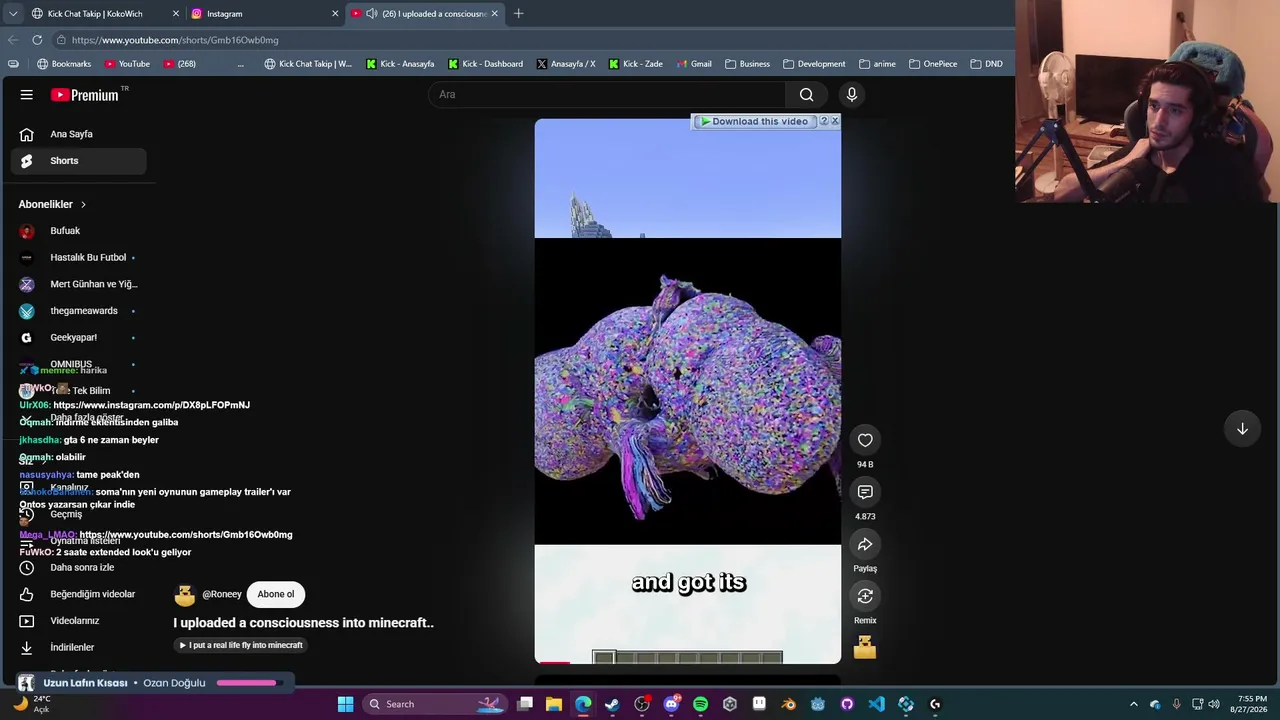Open the Development bookmarks folder
Screen dimensions: 1280x720
point(814,64)
